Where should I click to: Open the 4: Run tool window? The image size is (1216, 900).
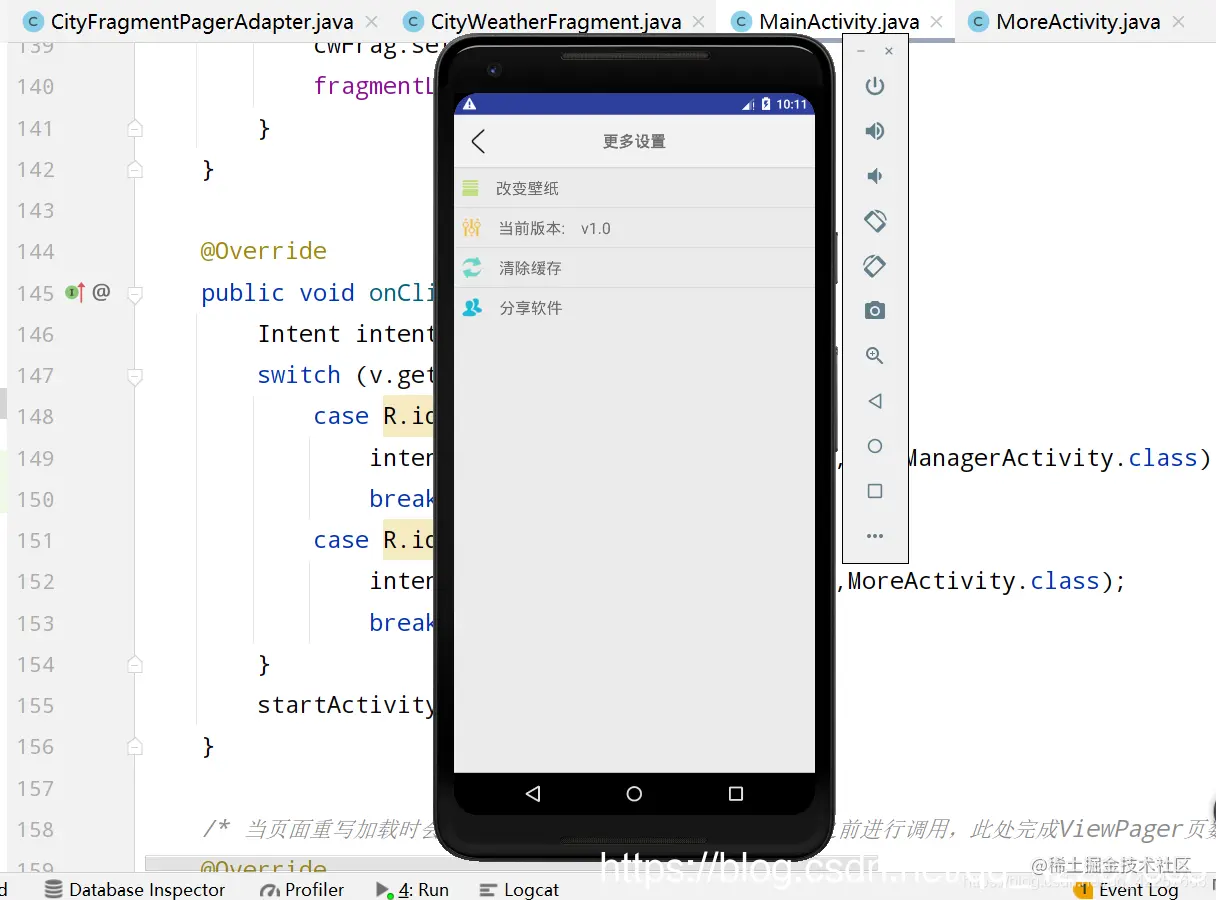[x=412, y=889]
